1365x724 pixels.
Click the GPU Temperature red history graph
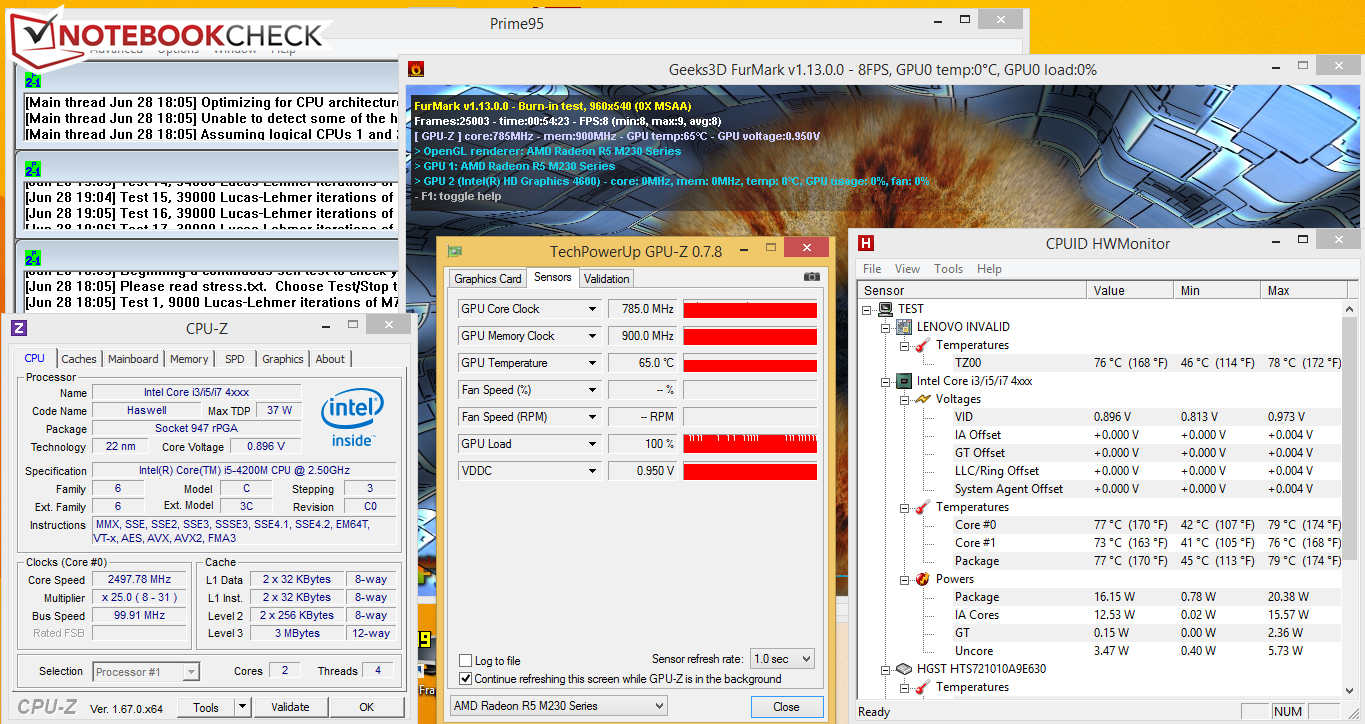click(x=750, y=363)
